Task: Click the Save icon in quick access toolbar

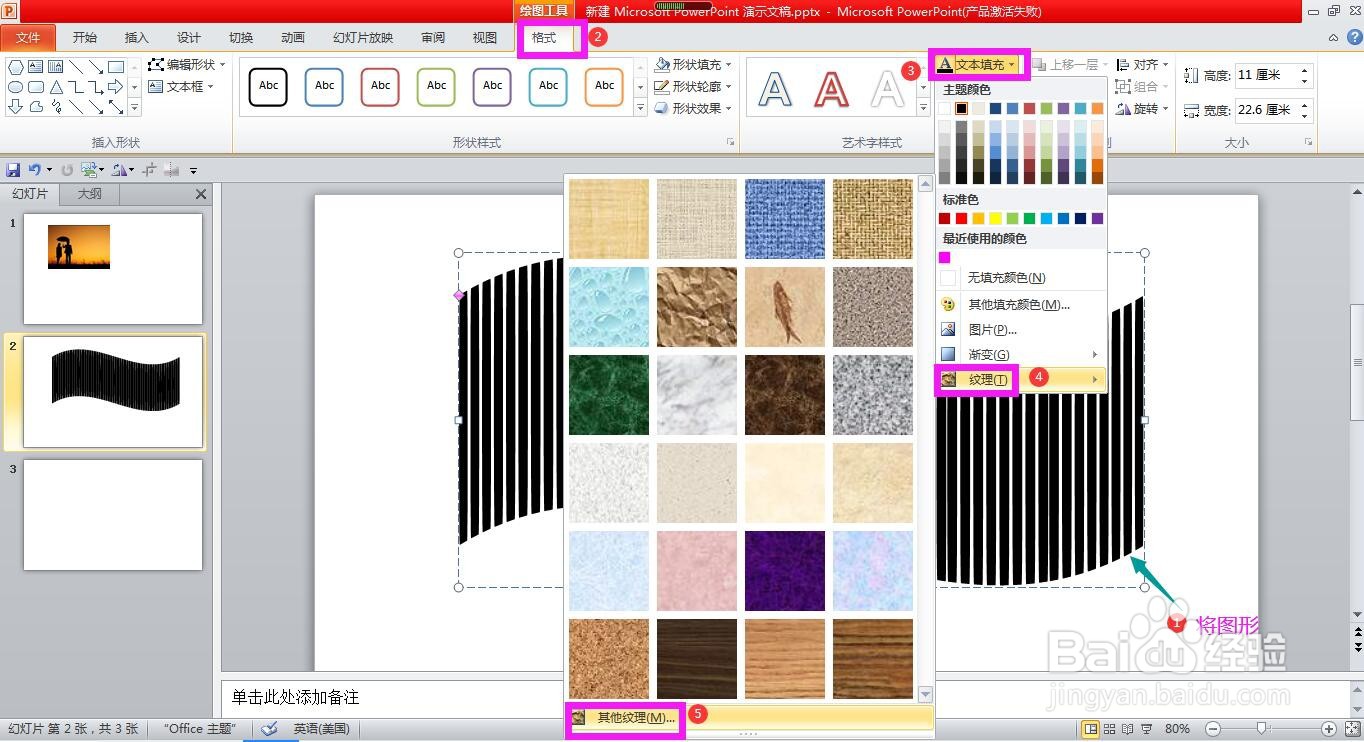Action: tap(13, 170)
